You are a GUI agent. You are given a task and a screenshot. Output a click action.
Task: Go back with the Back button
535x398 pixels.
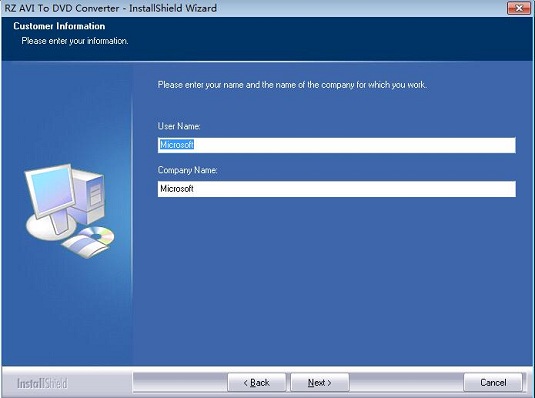pos(257,382)
